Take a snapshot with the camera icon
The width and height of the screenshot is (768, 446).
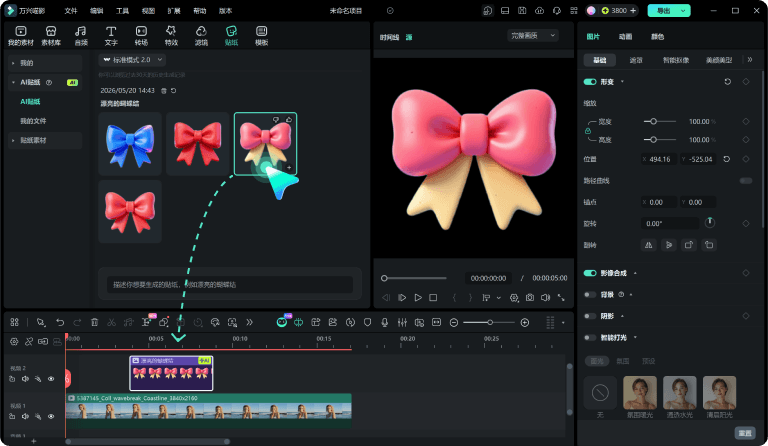530,298
